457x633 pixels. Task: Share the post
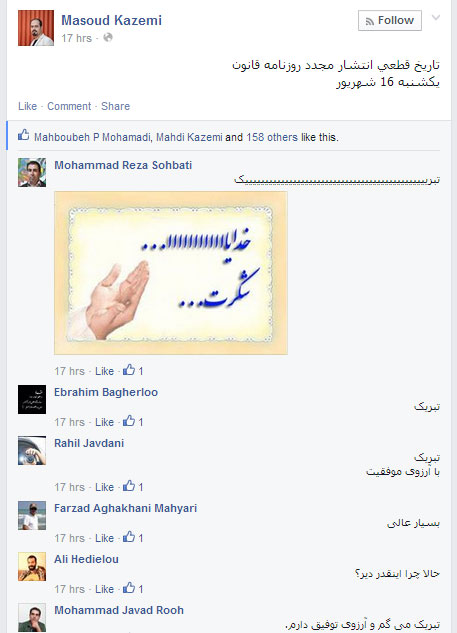[115, 106]
